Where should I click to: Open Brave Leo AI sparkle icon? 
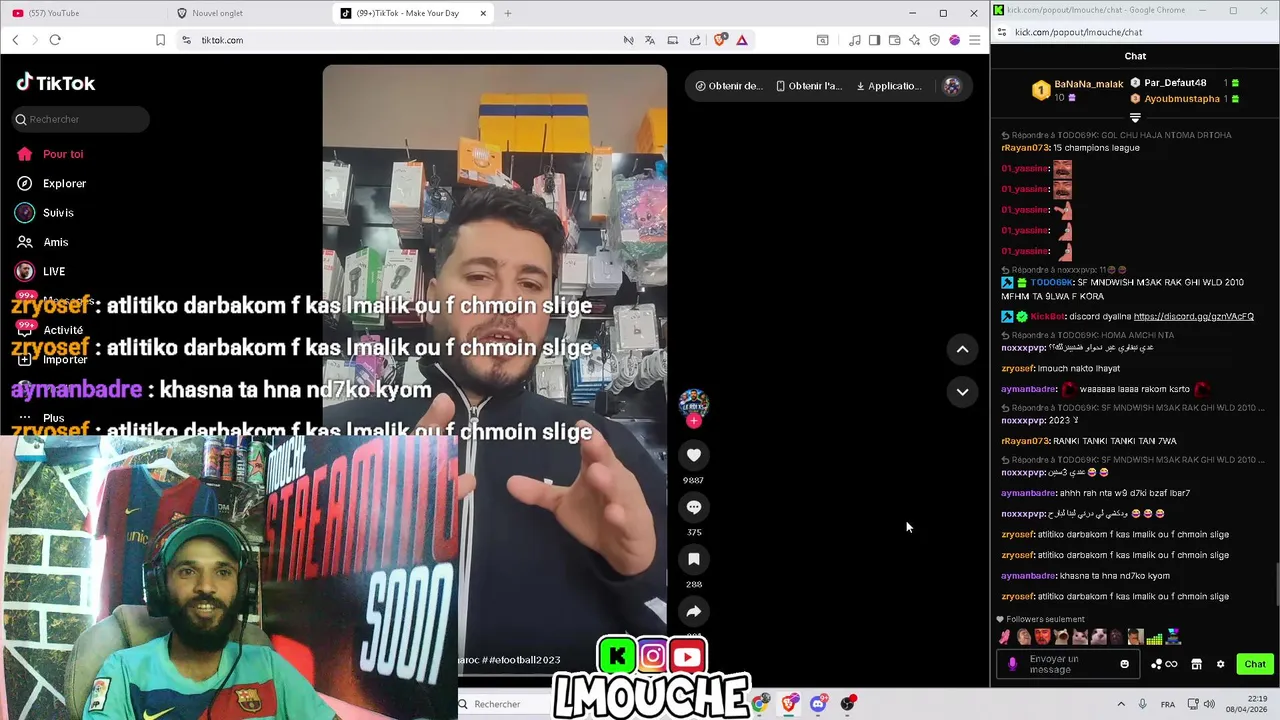pyautogui.click(x=914, y=40)
